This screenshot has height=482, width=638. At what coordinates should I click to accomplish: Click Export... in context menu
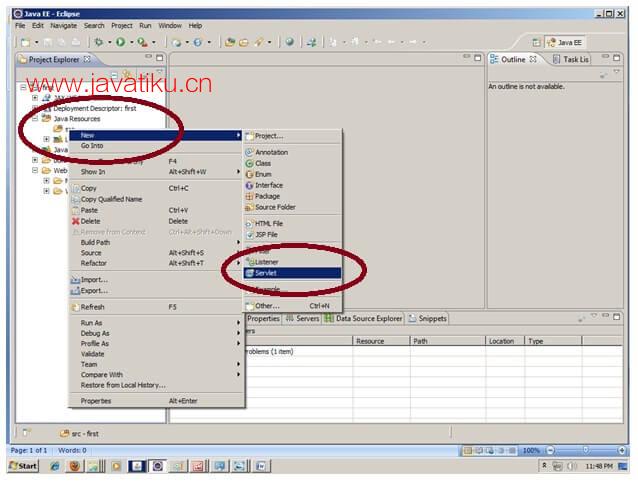[x=156, y=291]
